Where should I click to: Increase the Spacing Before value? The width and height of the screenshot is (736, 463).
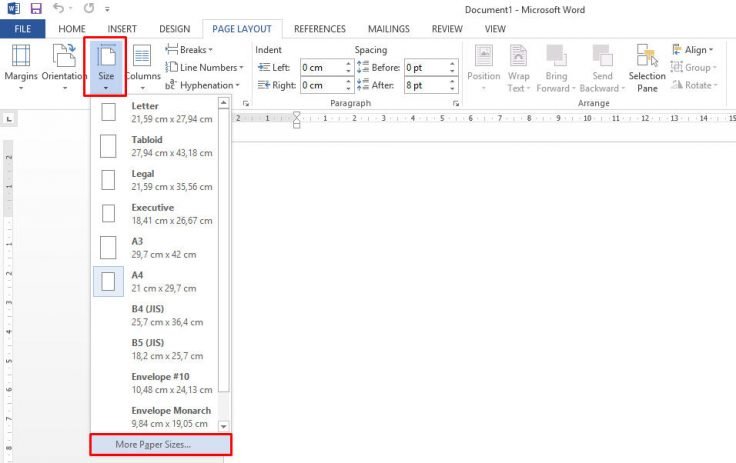[x=452, y=64]
